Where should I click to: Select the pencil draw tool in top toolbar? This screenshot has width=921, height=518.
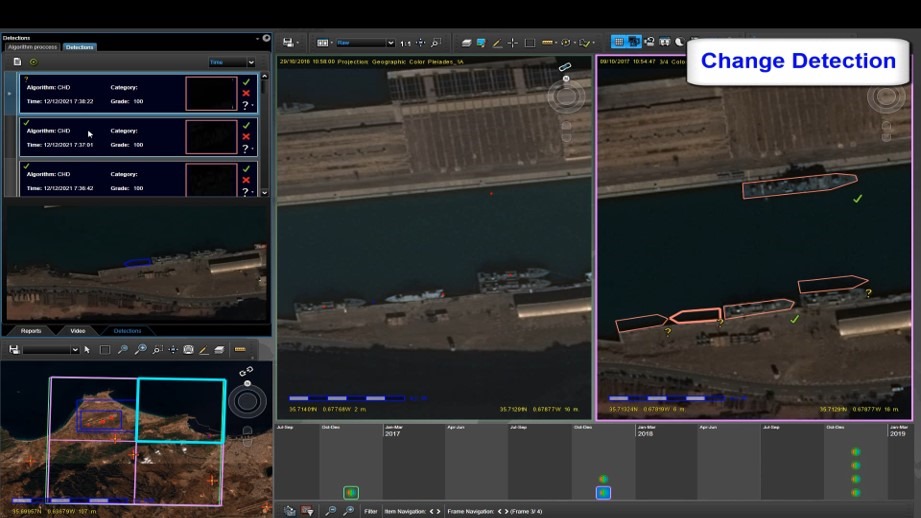(x=497, y=43)
